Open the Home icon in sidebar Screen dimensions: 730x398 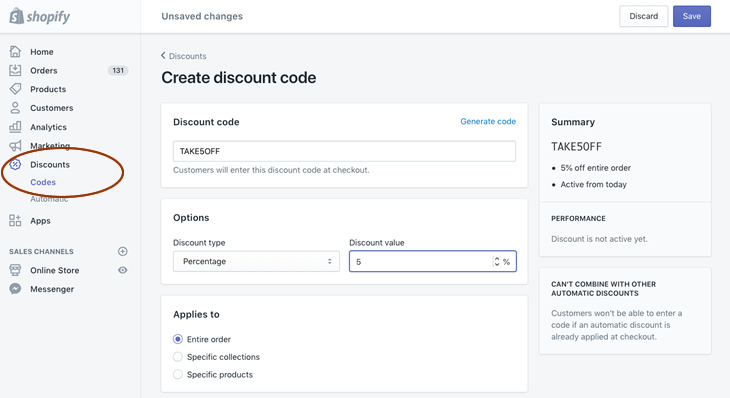point(15,51)
